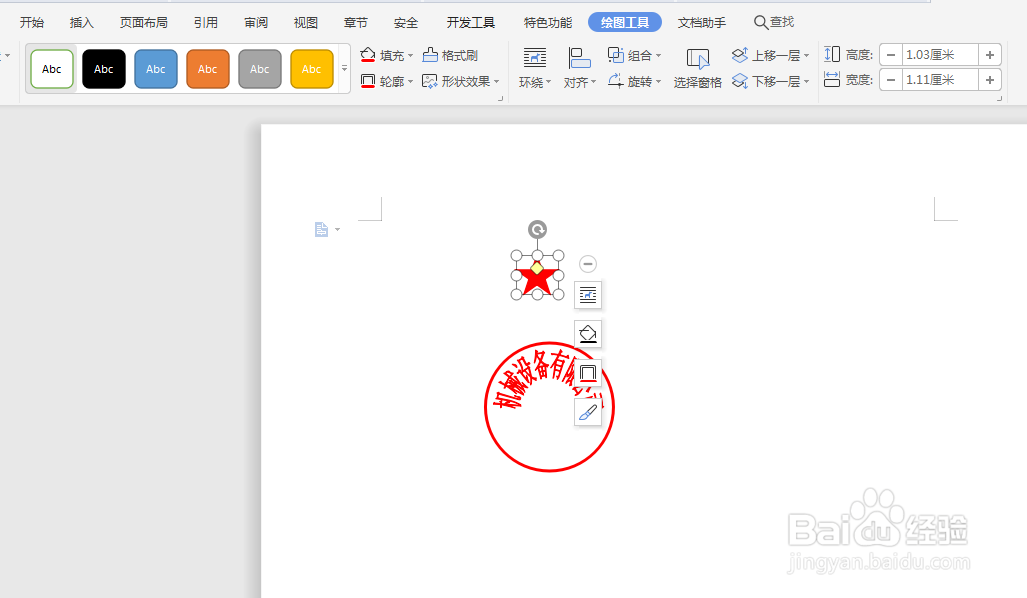Collapse with the minus floating button
The height and width of the screenshot is (598, 1027).
point(588,264)
